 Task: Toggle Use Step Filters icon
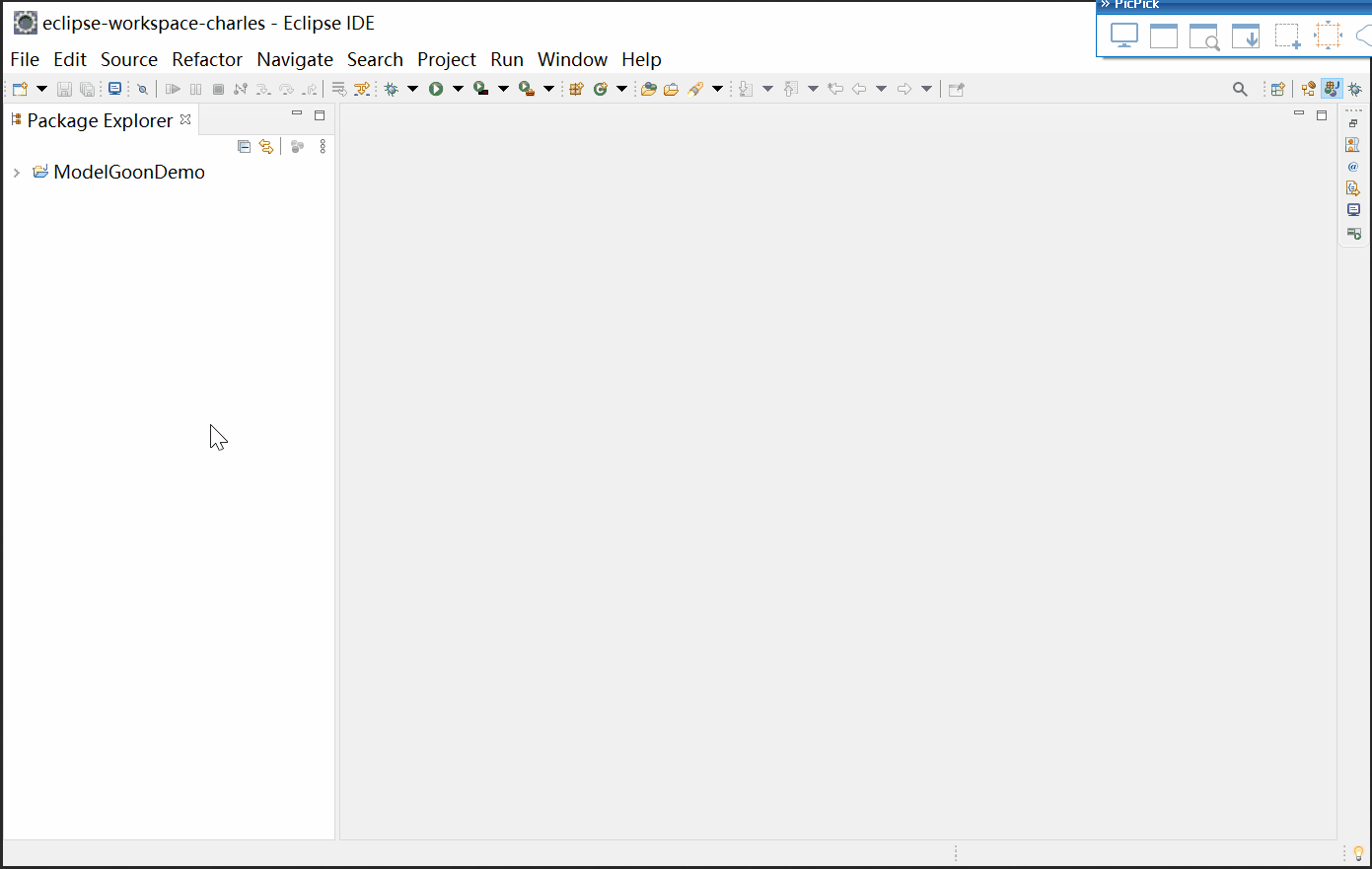tap(362, 89)
